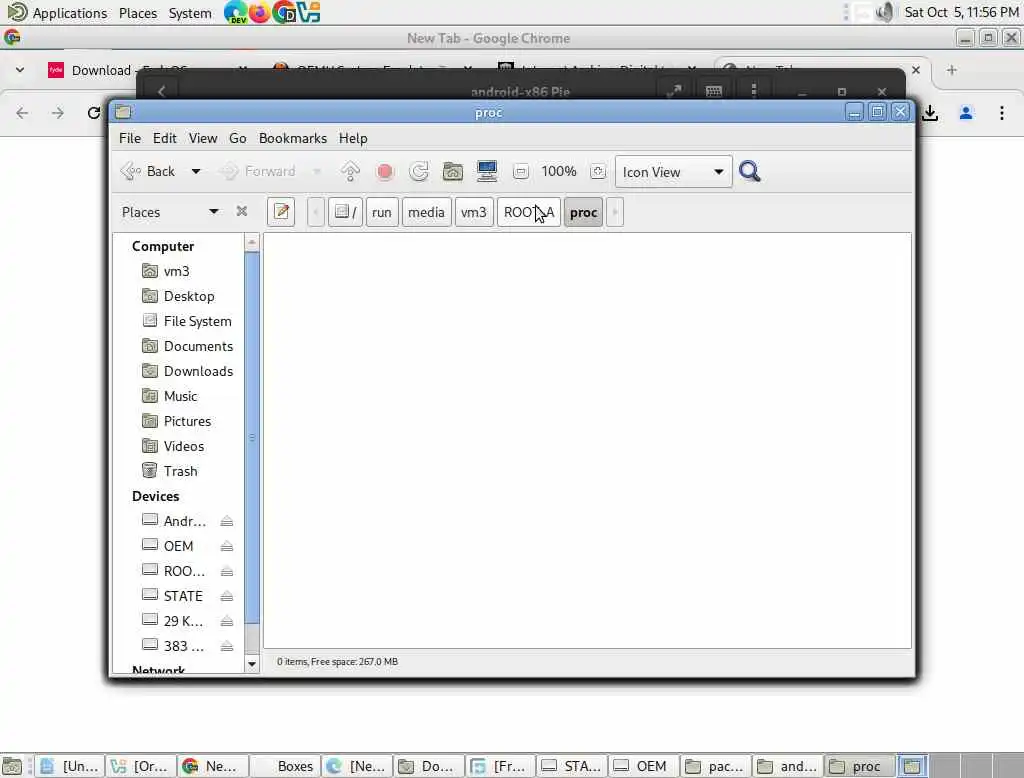This screenshot has width=1024, height=778.
Task: Open Chrome's tab search dropdown chevron
Action: click(20, 70)
